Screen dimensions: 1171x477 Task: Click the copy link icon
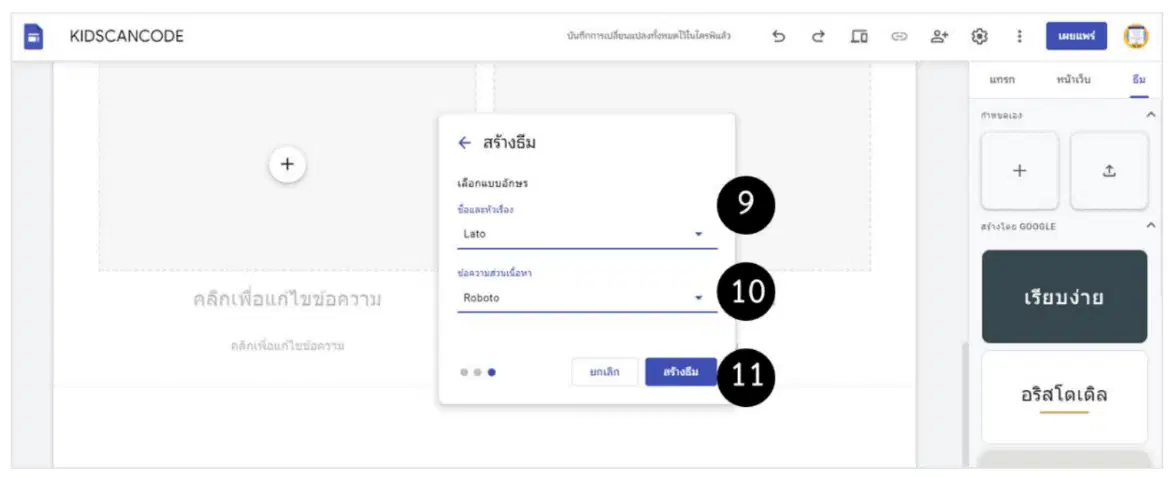(x=899, y=36)
